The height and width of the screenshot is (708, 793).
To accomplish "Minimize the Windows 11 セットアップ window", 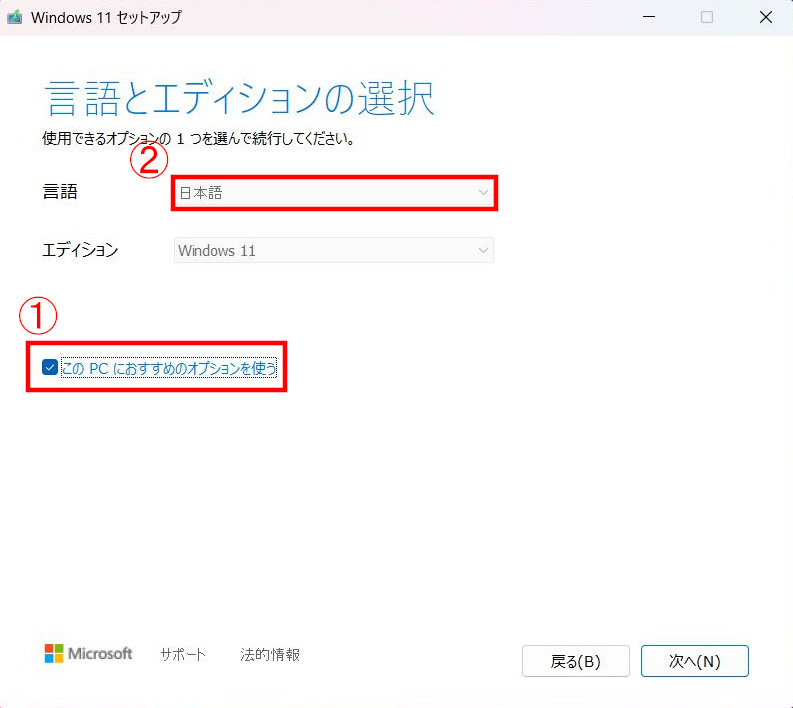I will 649,17.
